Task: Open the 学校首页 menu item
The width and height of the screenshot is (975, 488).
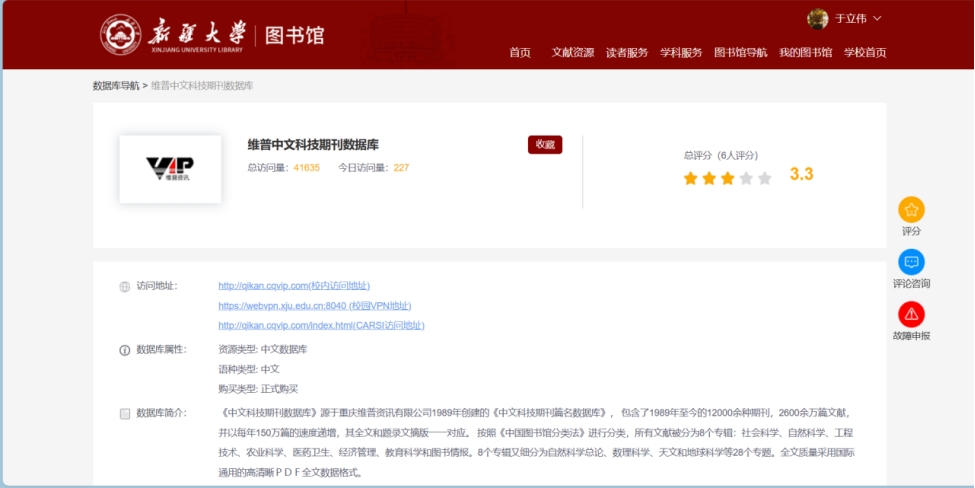Action: [865, 53]
